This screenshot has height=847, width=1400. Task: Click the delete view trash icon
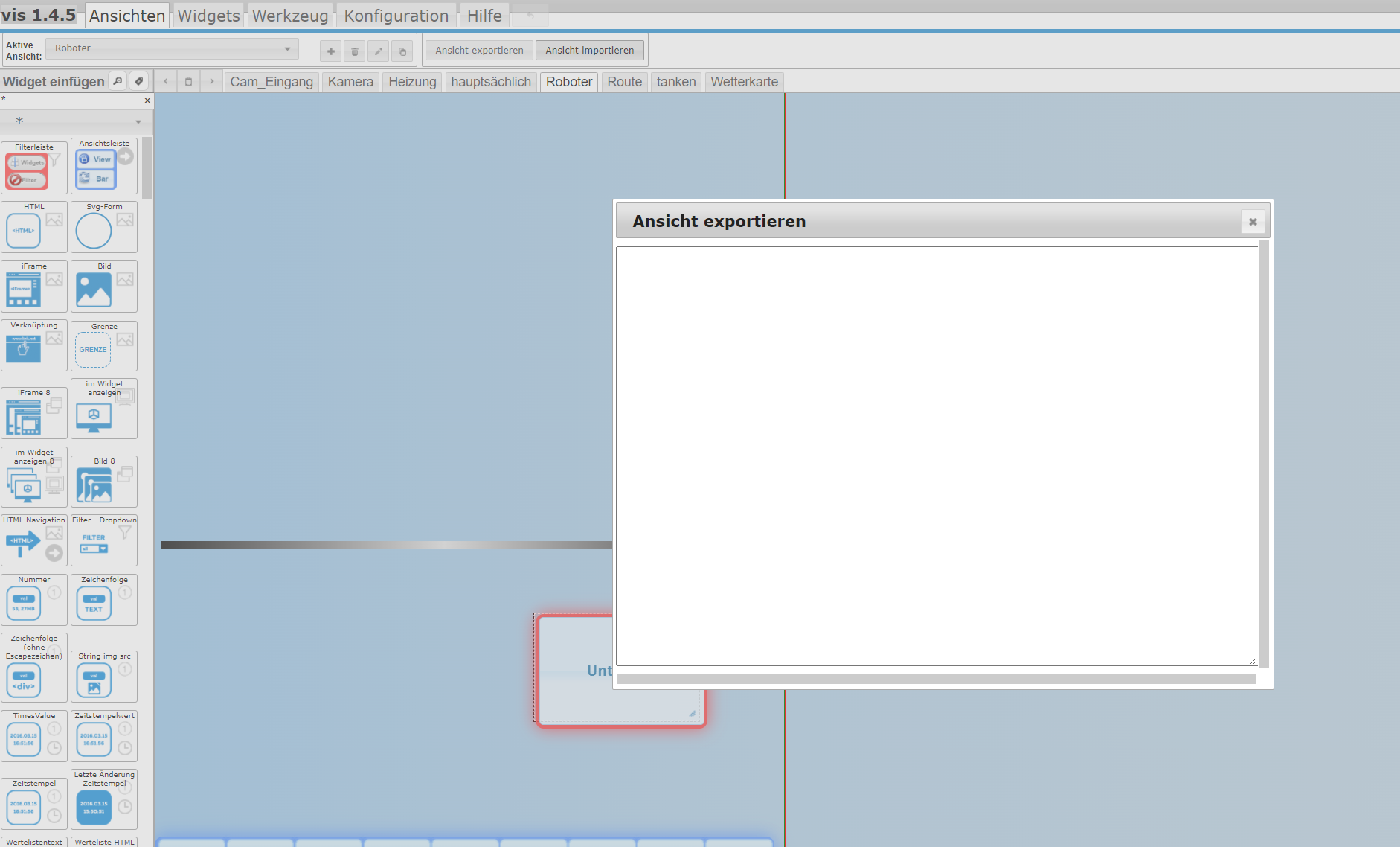click(355, 51)
